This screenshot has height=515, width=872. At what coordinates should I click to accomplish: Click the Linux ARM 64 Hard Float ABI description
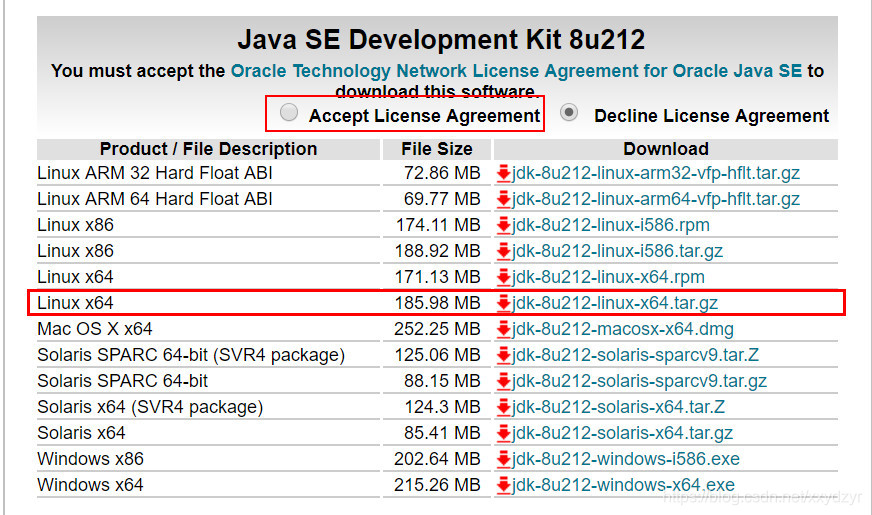pyautogui.click(x=155, y=199)
